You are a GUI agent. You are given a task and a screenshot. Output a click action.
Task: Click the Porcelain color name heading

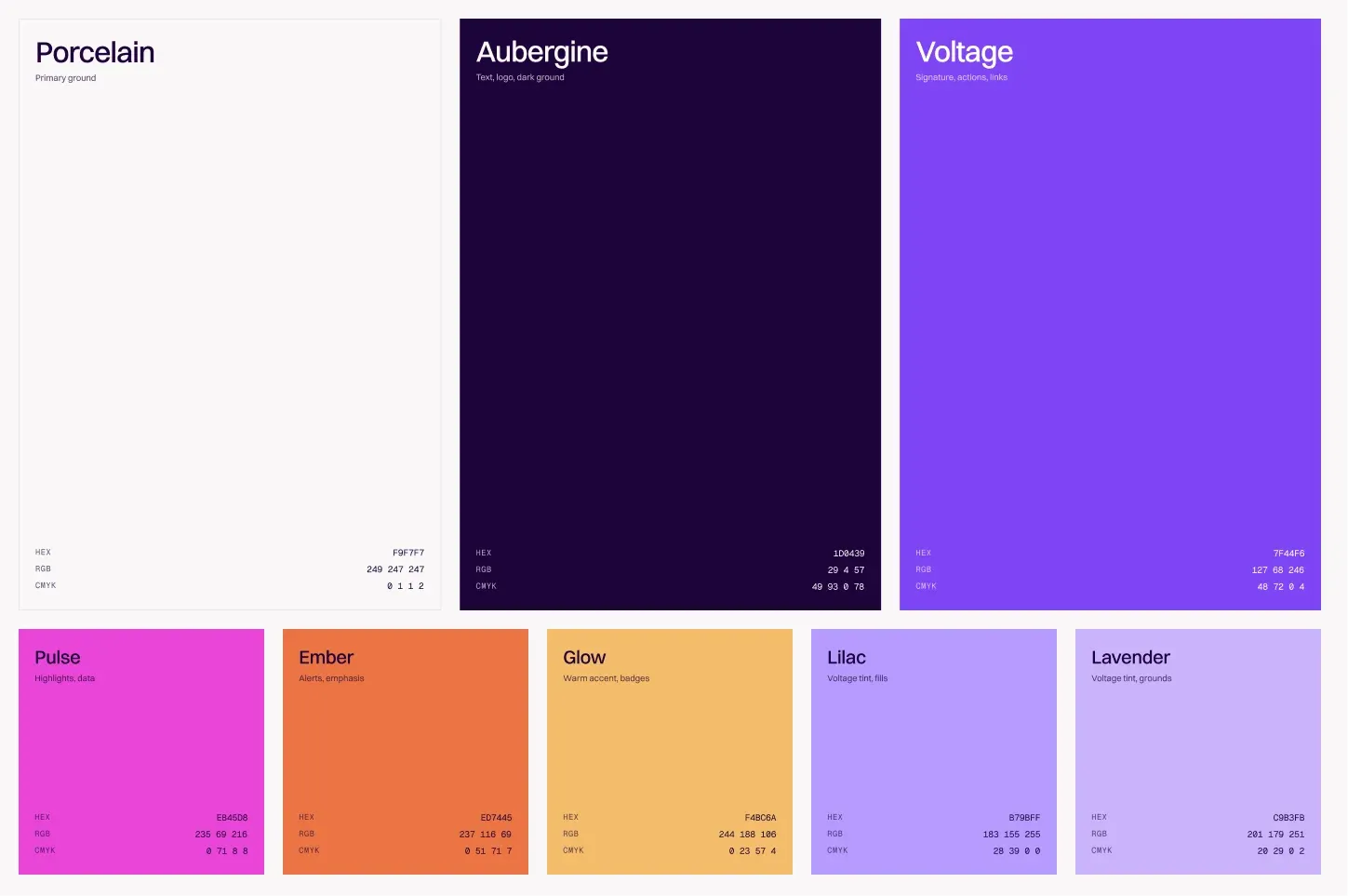[95, 53]
